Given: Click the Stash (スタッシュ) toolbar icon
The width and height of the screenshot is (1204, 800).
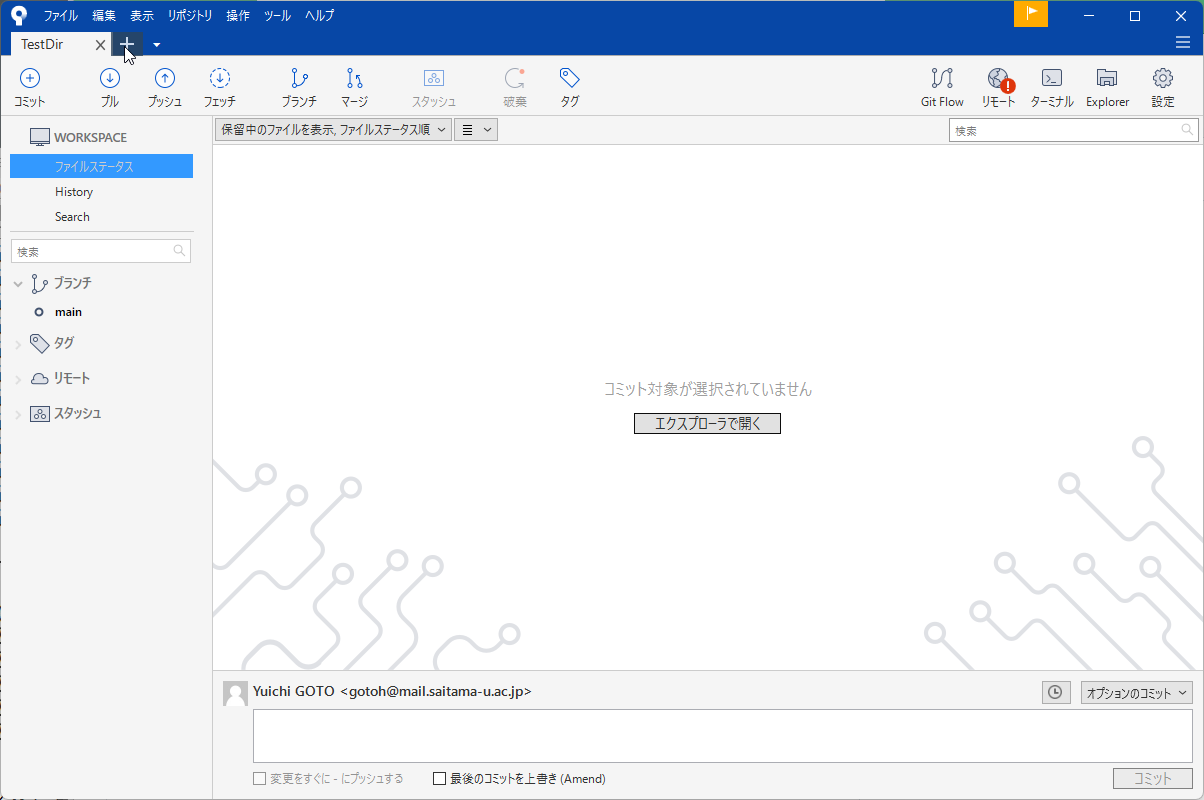Looking at the screenshot, I should (434, 78).
